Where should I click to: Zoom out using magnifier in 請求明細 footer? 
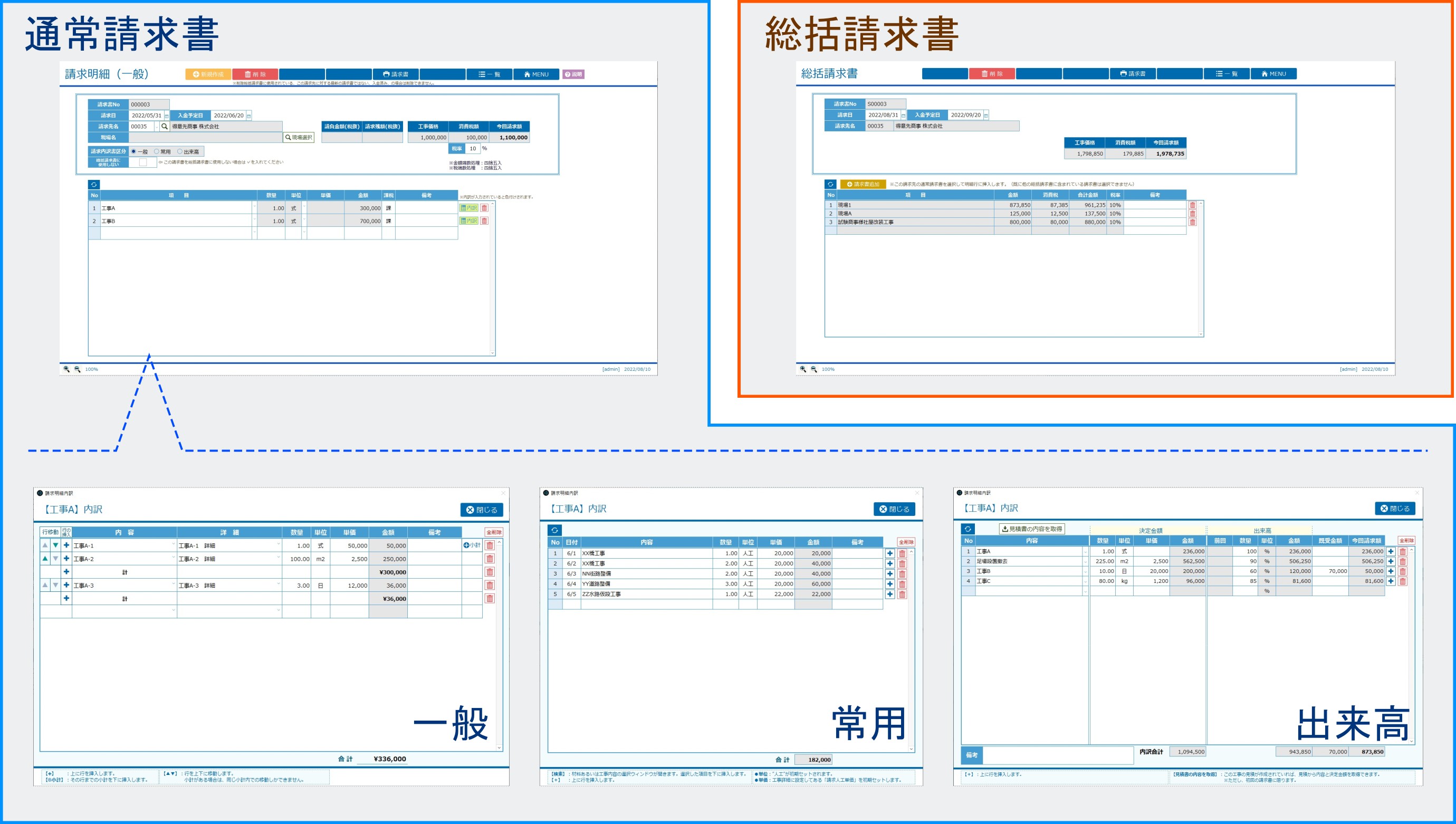pos(78,369)
